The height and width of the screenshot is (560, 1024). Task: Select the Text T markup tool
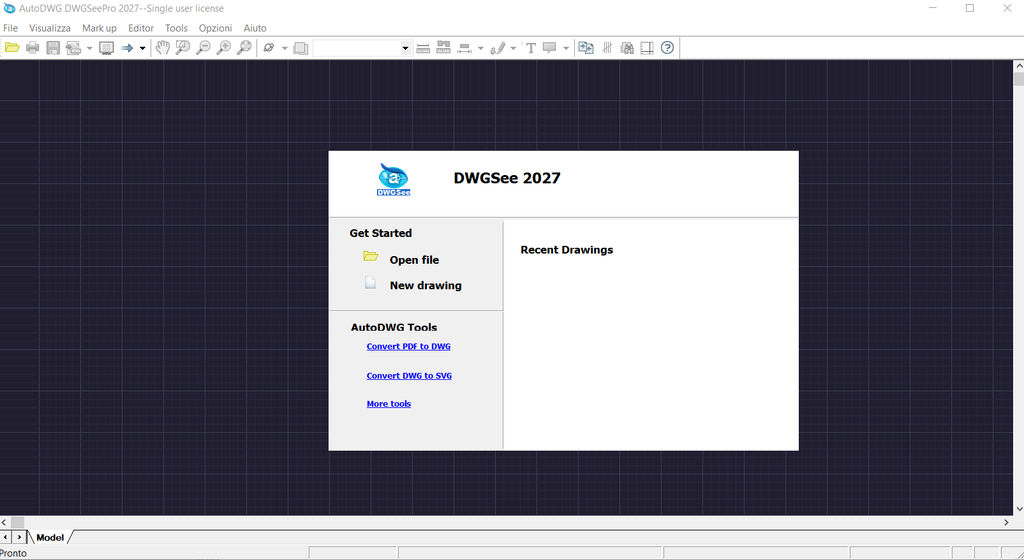coord(530,48)
